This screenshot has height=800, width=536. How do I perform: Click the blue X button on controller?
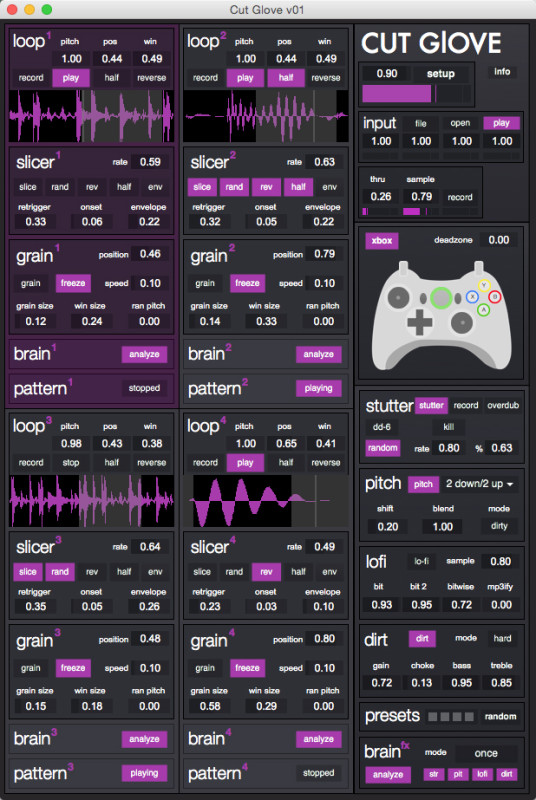tap(472, 297)
